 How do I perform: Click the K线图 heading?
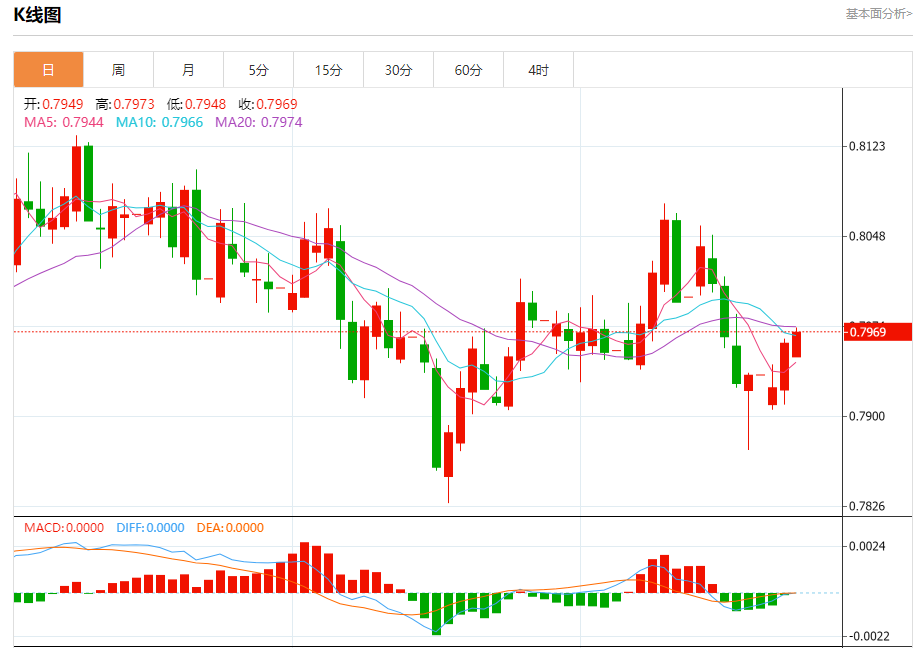click(37, 15)
